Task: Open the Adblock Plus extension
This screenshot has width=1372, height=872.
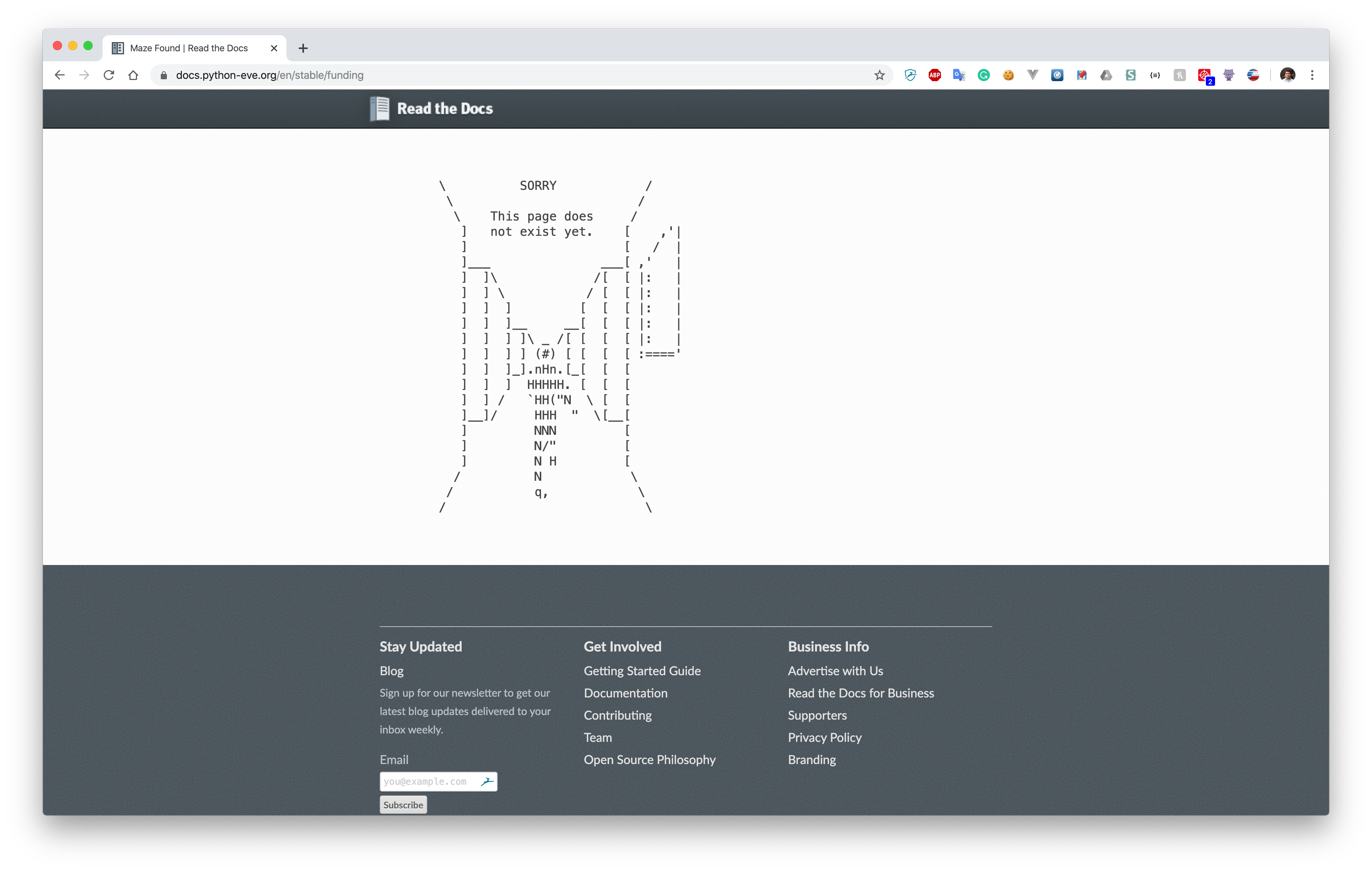Action: coord(934,75)
